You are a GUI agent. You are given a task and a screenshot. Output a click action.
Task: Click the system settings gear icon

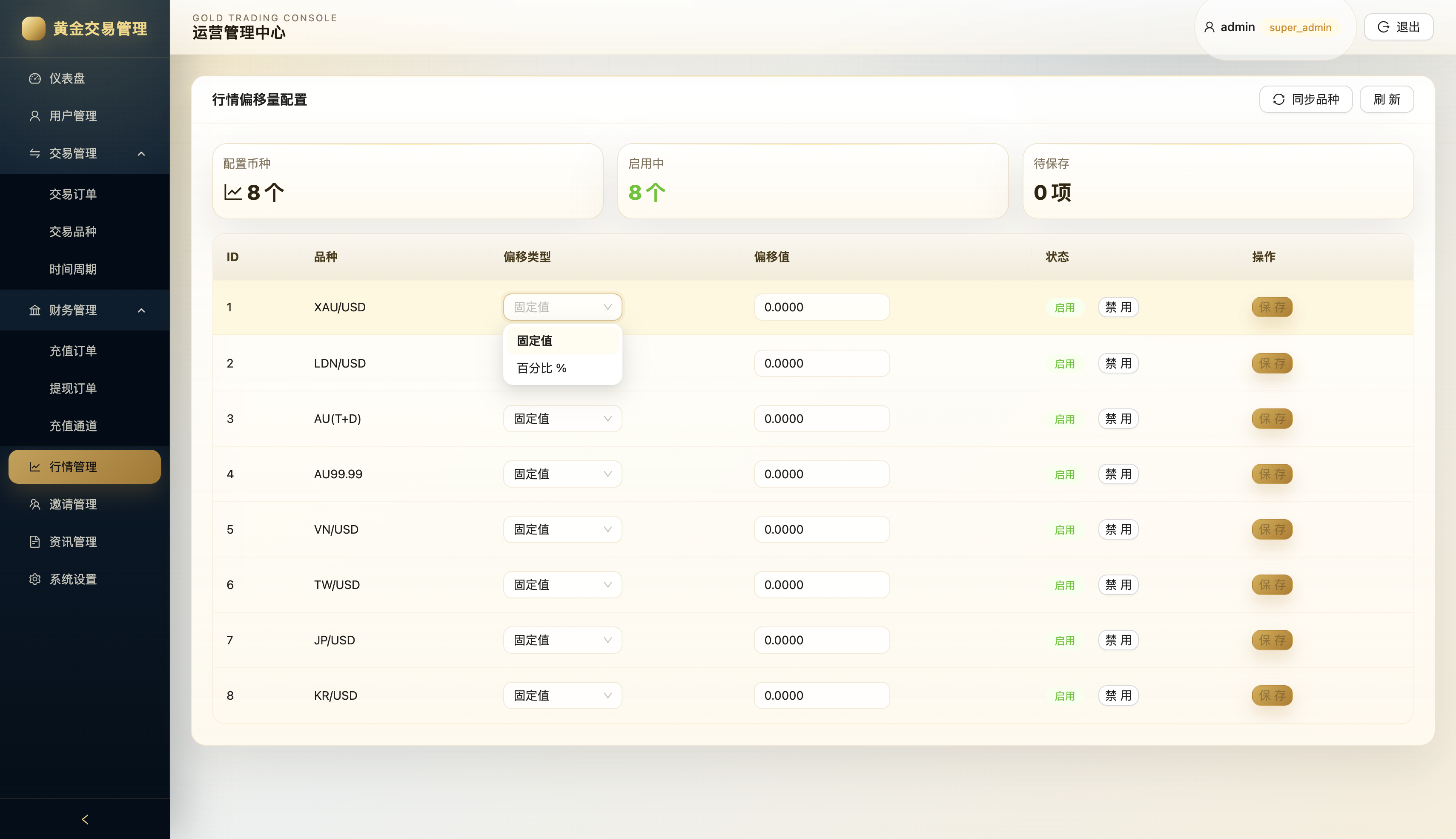point(34,579)
